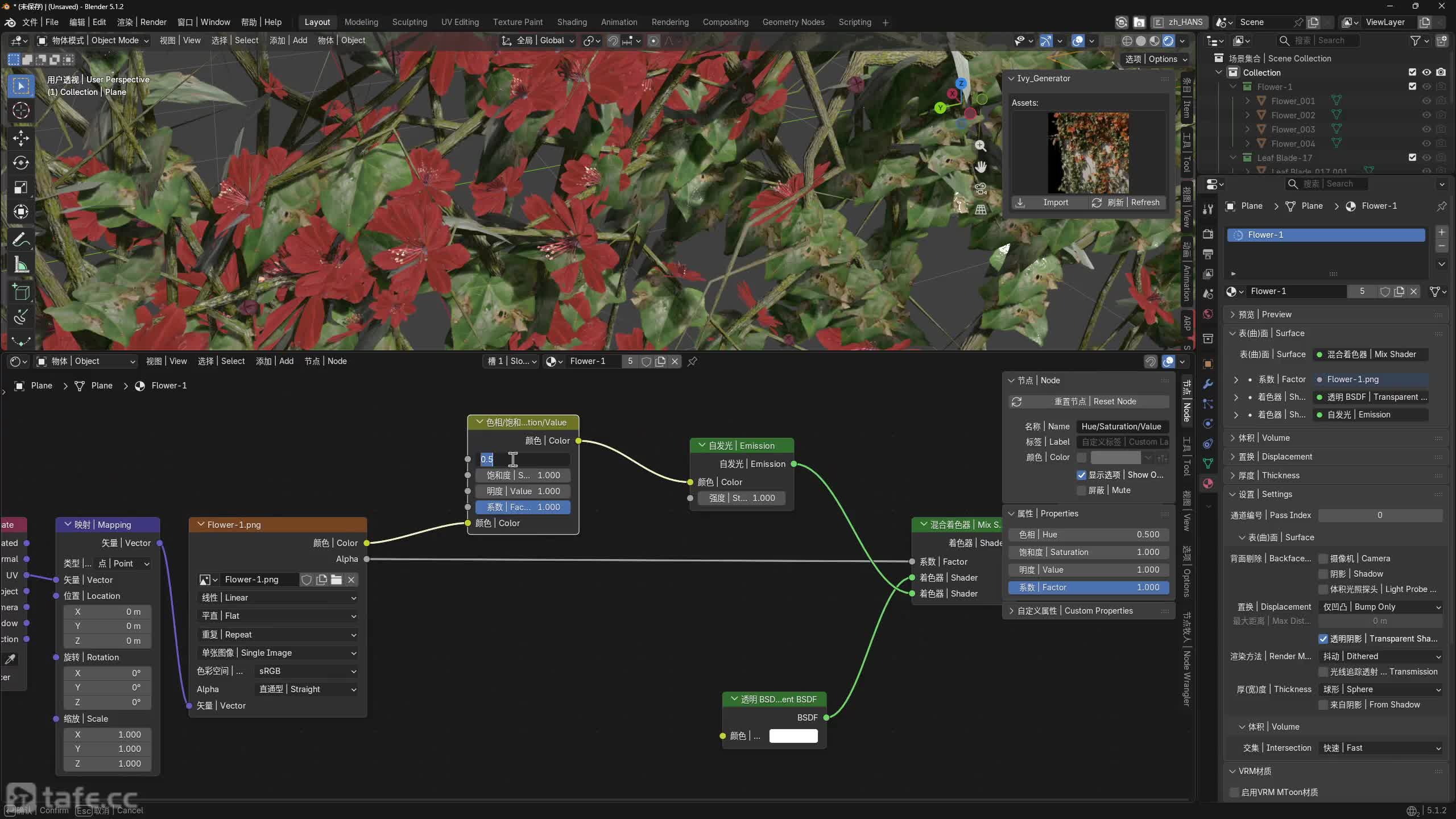Click the eyedropper icon in node editor

click(10, 659)
